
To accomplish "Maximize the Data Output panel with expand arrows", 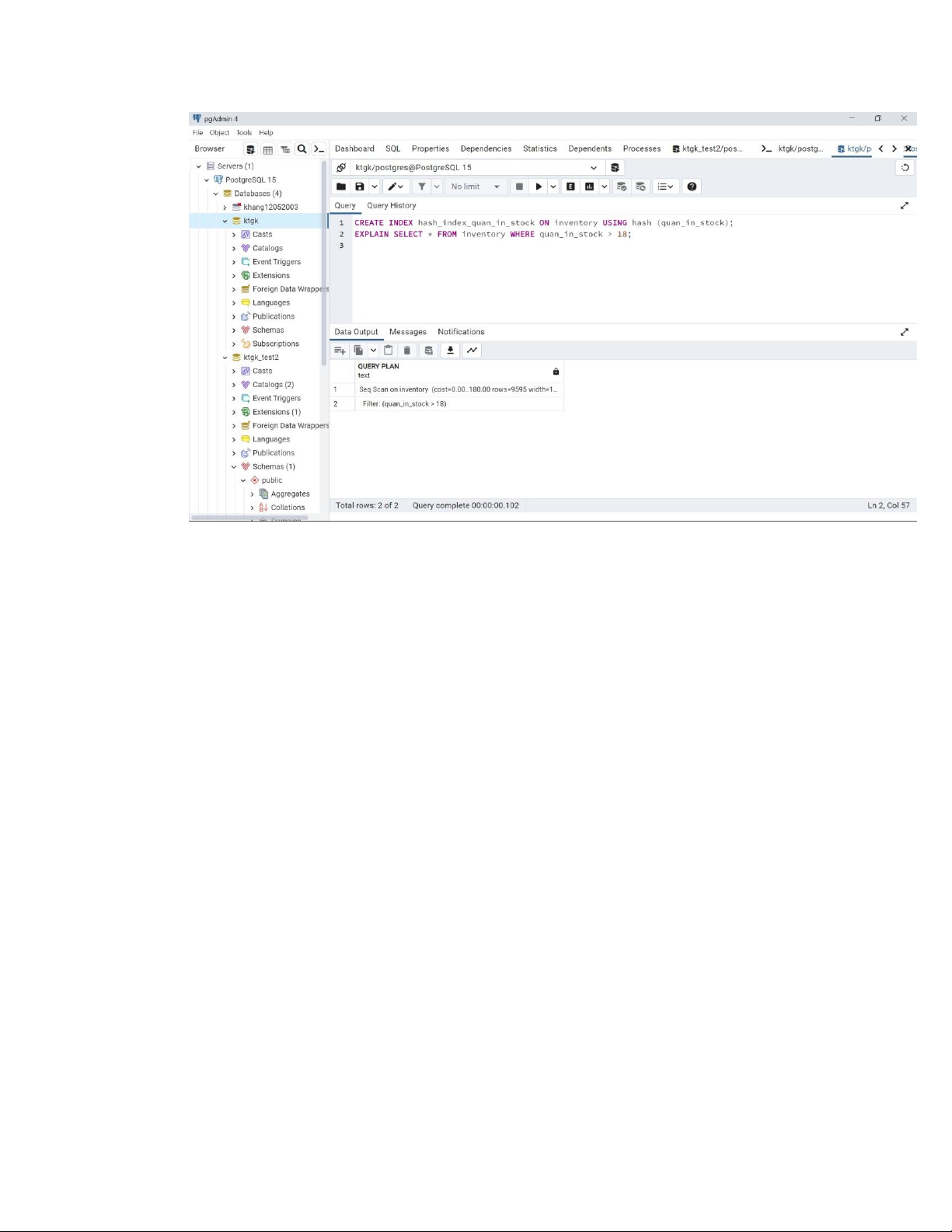I will 905,332.
